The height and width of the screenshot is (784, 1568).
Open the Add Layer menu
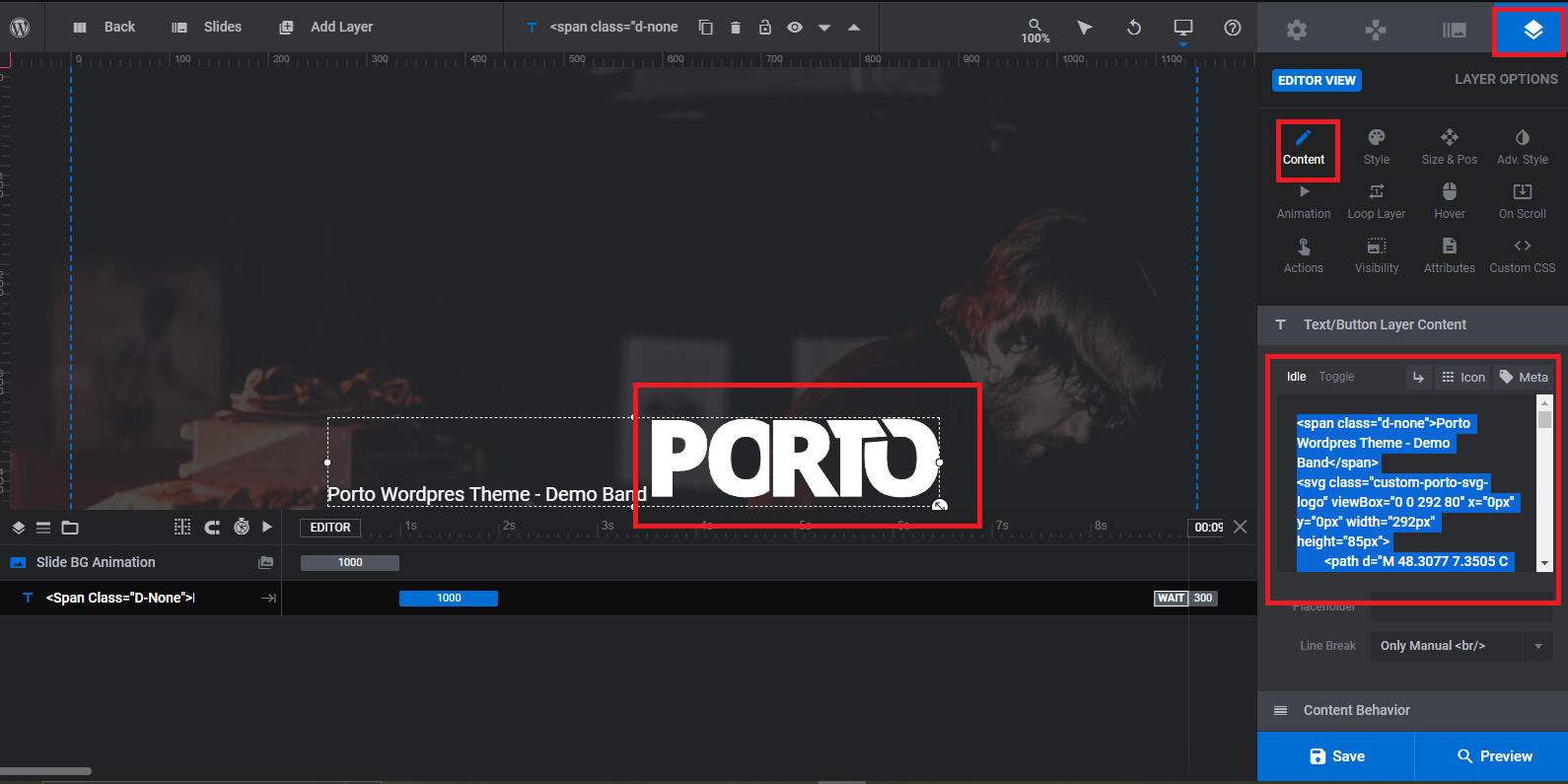coord(326,27)
